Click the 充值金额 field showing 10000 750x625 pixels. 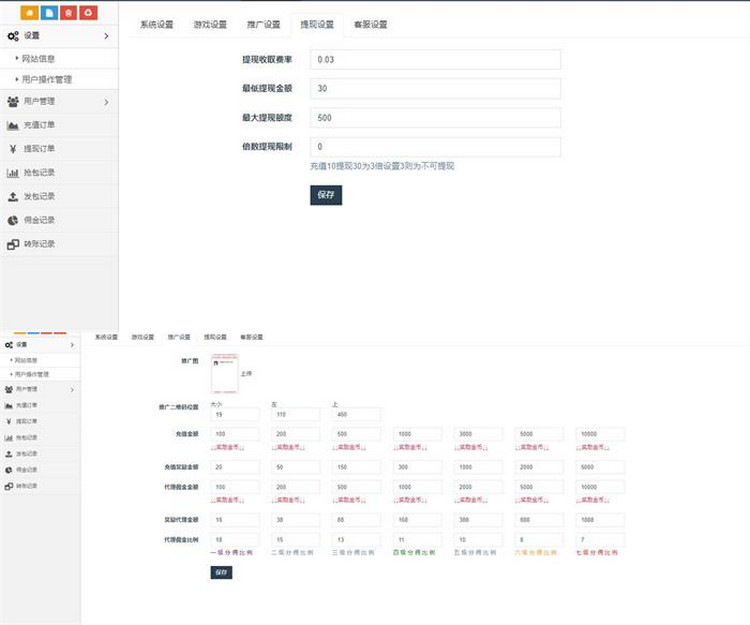click(600, 434)
